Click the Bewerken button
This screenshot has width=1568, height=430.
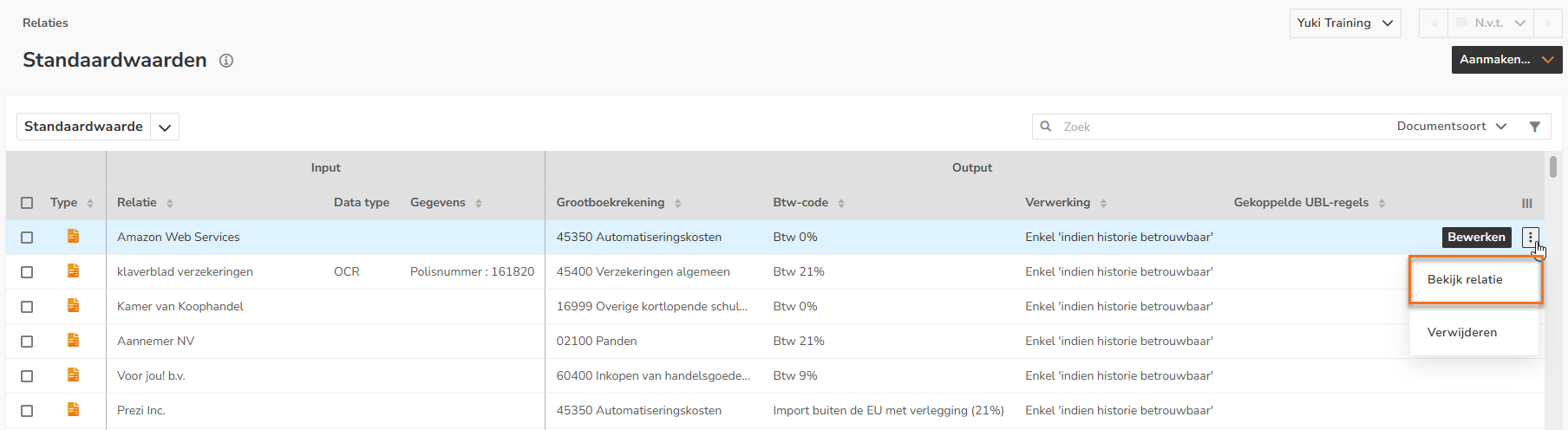[x=1476, y=237]
